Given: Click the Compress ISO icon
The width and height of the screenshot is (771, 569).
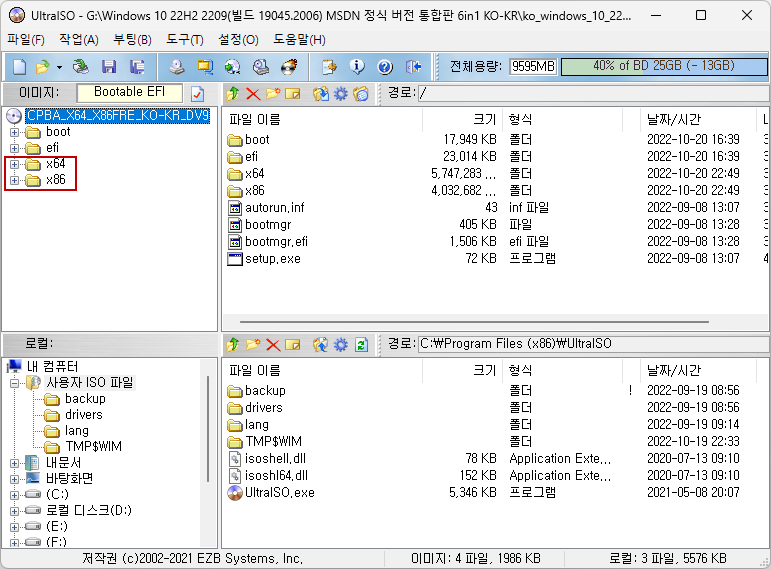Looking at the screenshot, I should [x=205, y=67].
